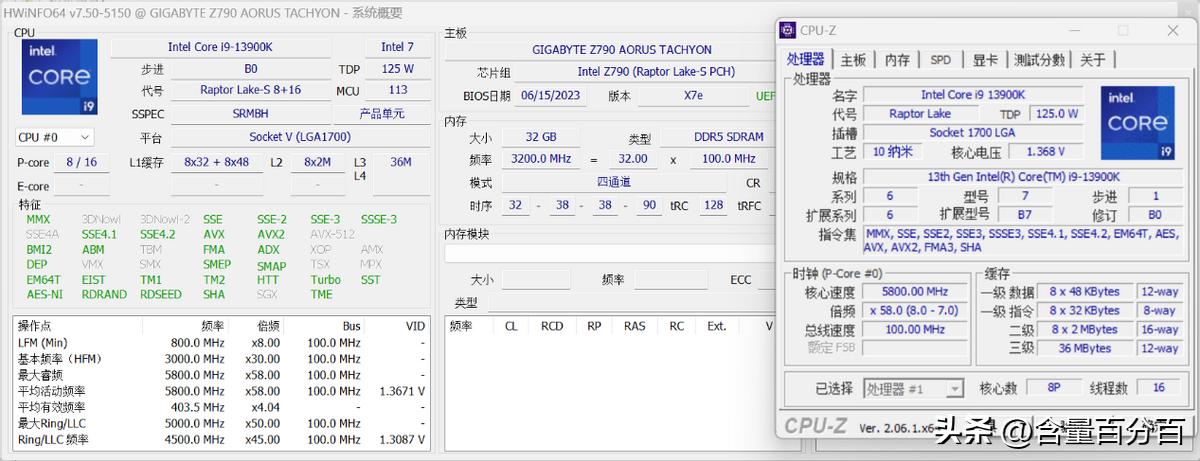Click the core voltage 1.368 V field
Image resolution: width=1200 pixels, height=461 pixels.
(1045, 152)
